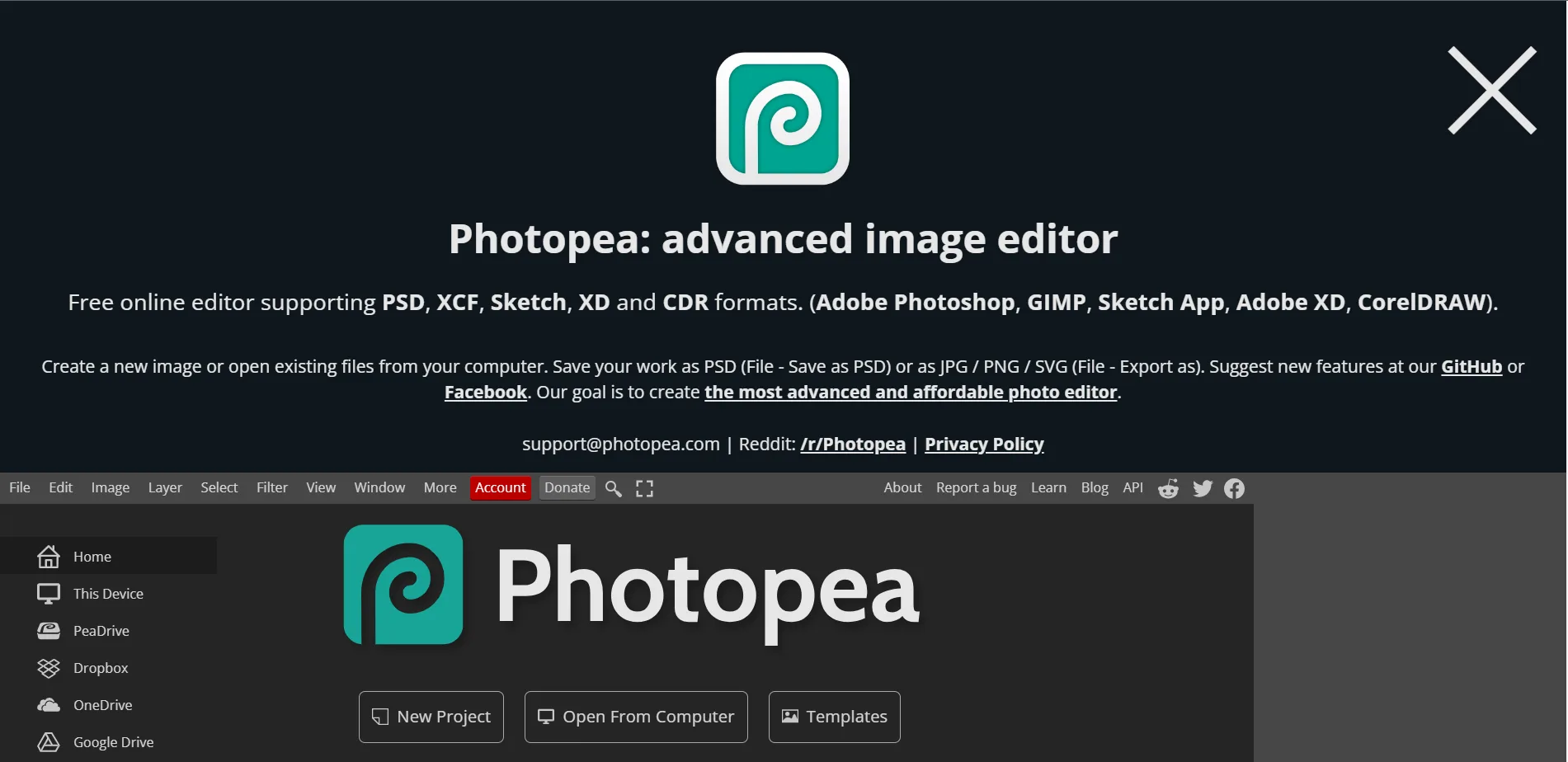Open the Layer menu
The image size is (1568, 762).
165,487
